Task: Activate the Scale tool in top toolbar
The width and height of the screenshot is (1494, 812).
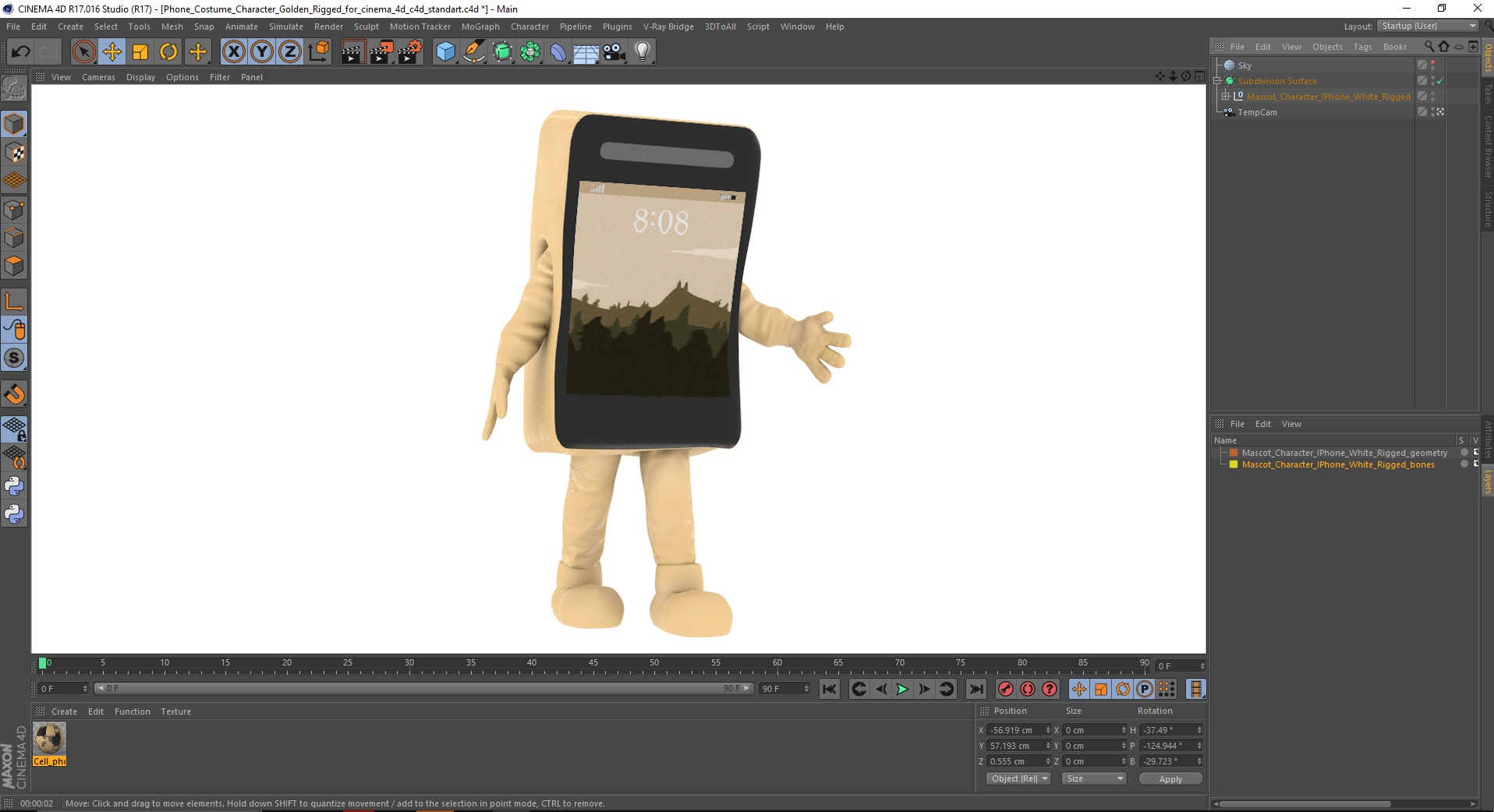Action: click(x=140, y=52)
